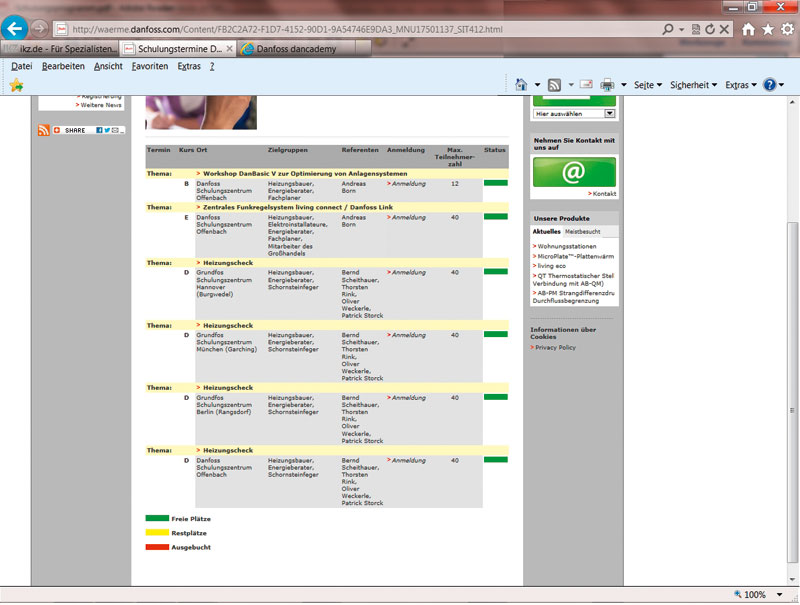
Task: Open the ? help menu in menu bar
Action: coord(212,66)
